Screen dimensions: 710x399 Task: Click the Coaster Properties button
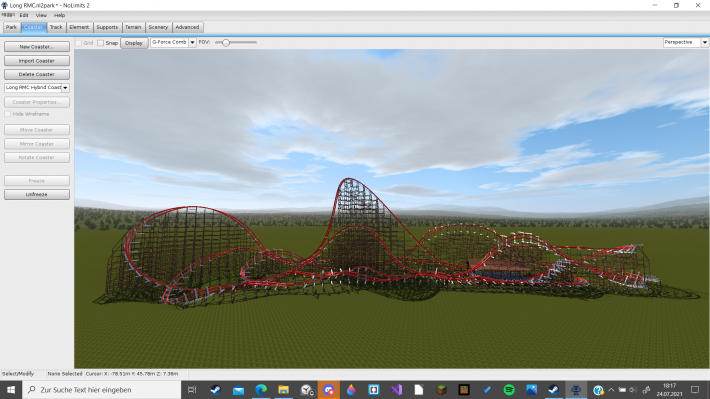(x=37, y=102)
